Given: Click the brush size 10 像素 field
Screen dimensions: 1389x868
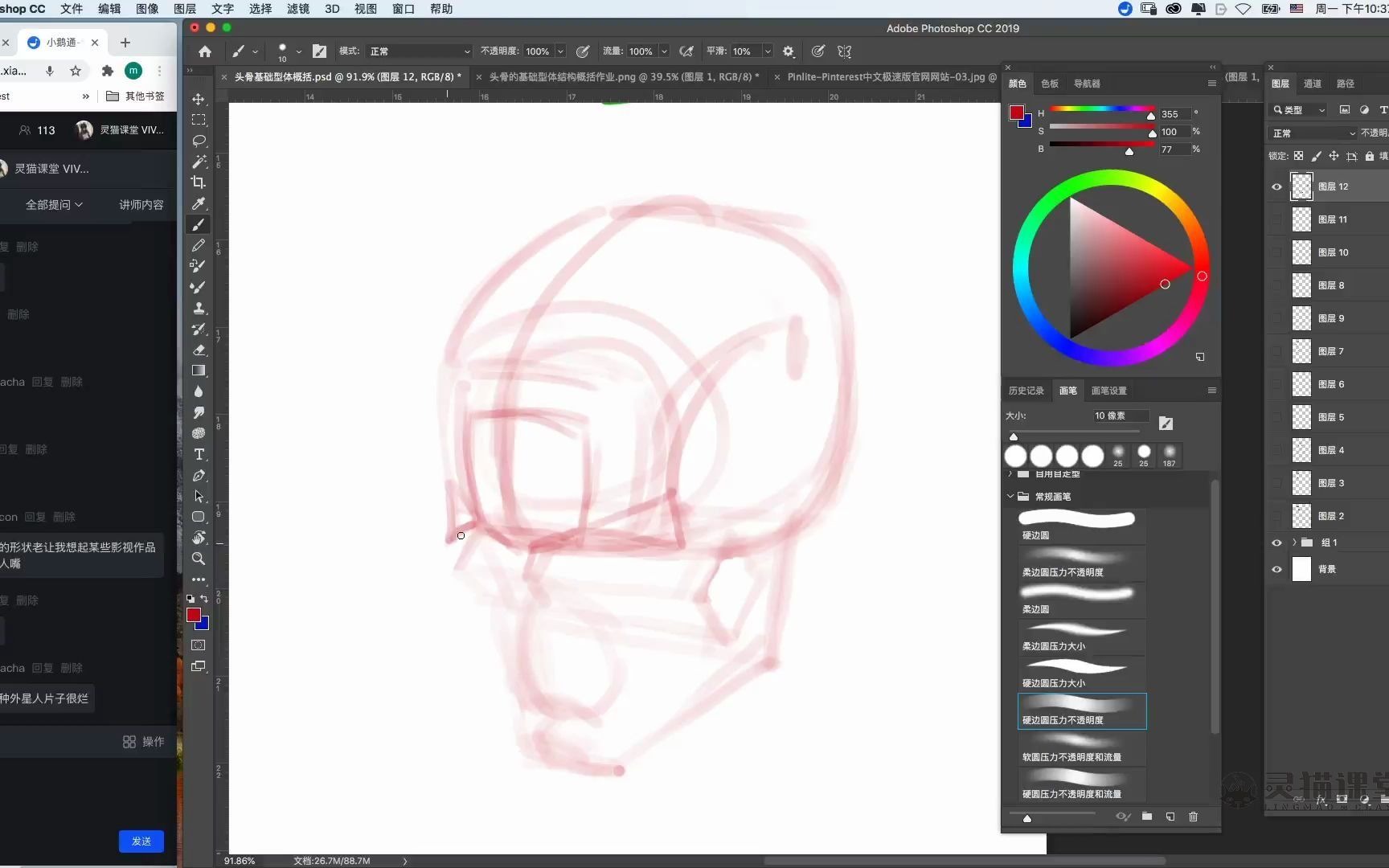Looking at the screenshot, I should pos(1121,416).
